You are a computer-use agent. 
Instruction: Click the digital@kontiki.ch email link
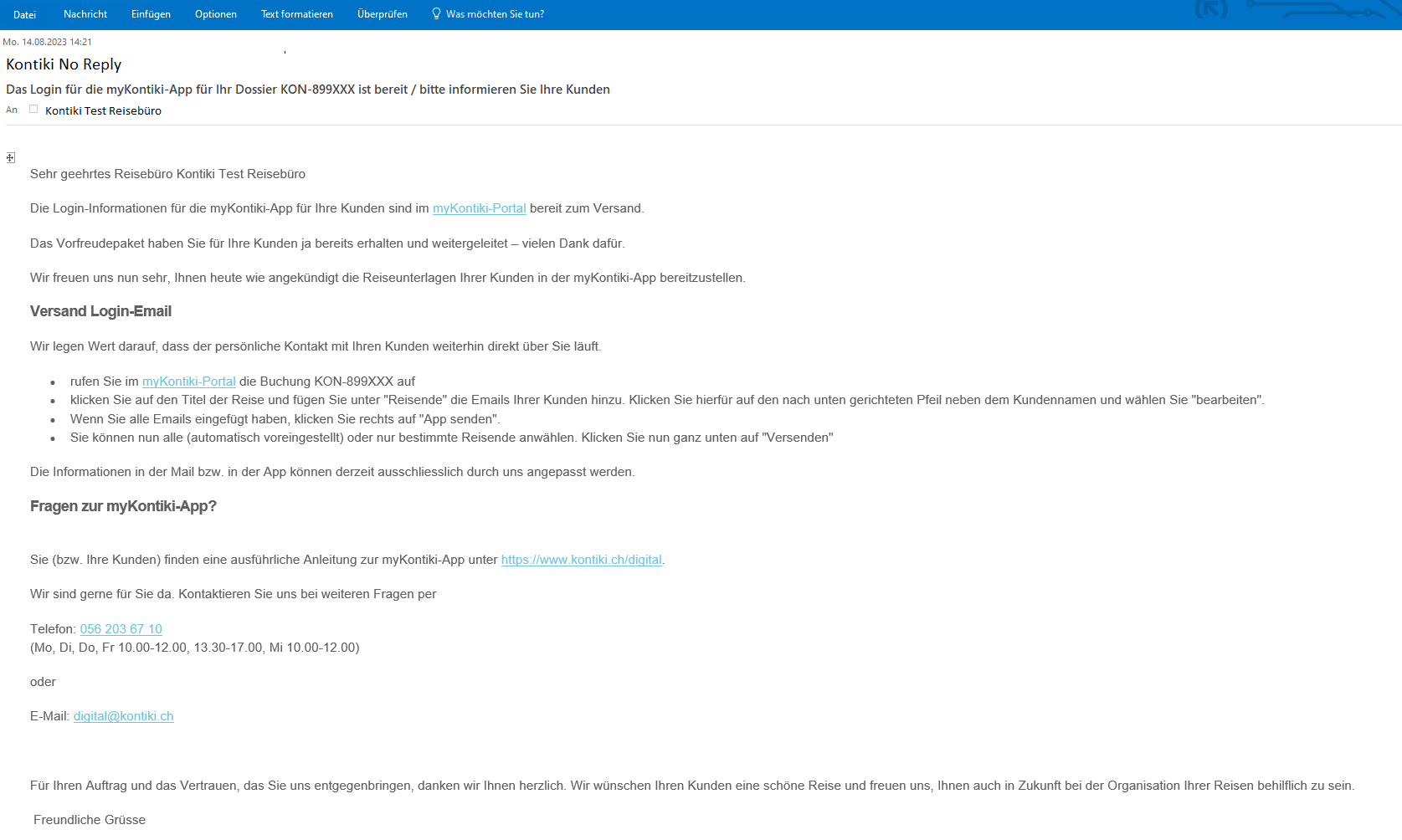pyautogui.click(x=123, y=716)
